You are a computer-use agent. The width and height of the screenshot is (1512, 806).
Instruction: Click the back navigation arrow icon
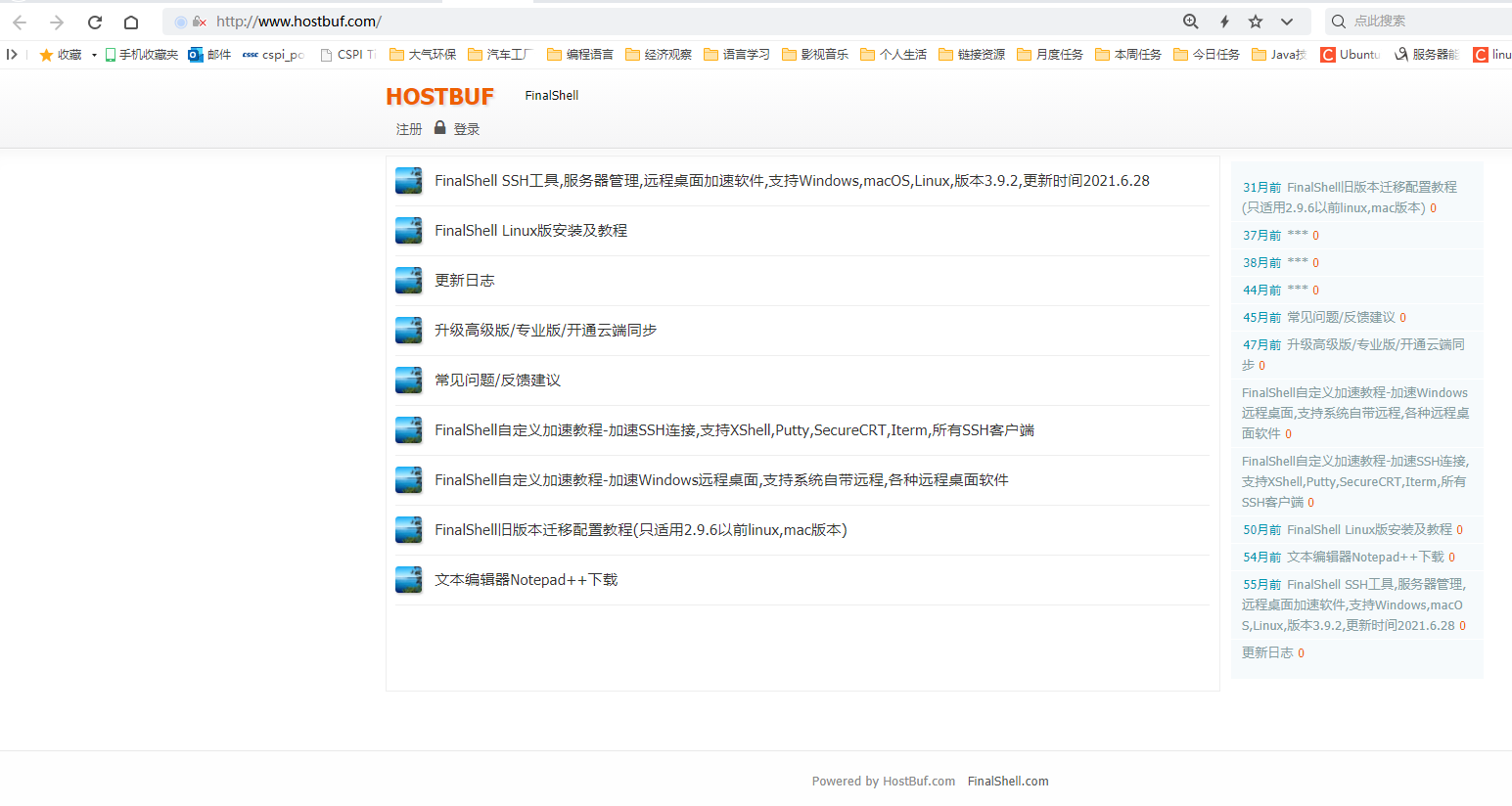coord(20,21)
